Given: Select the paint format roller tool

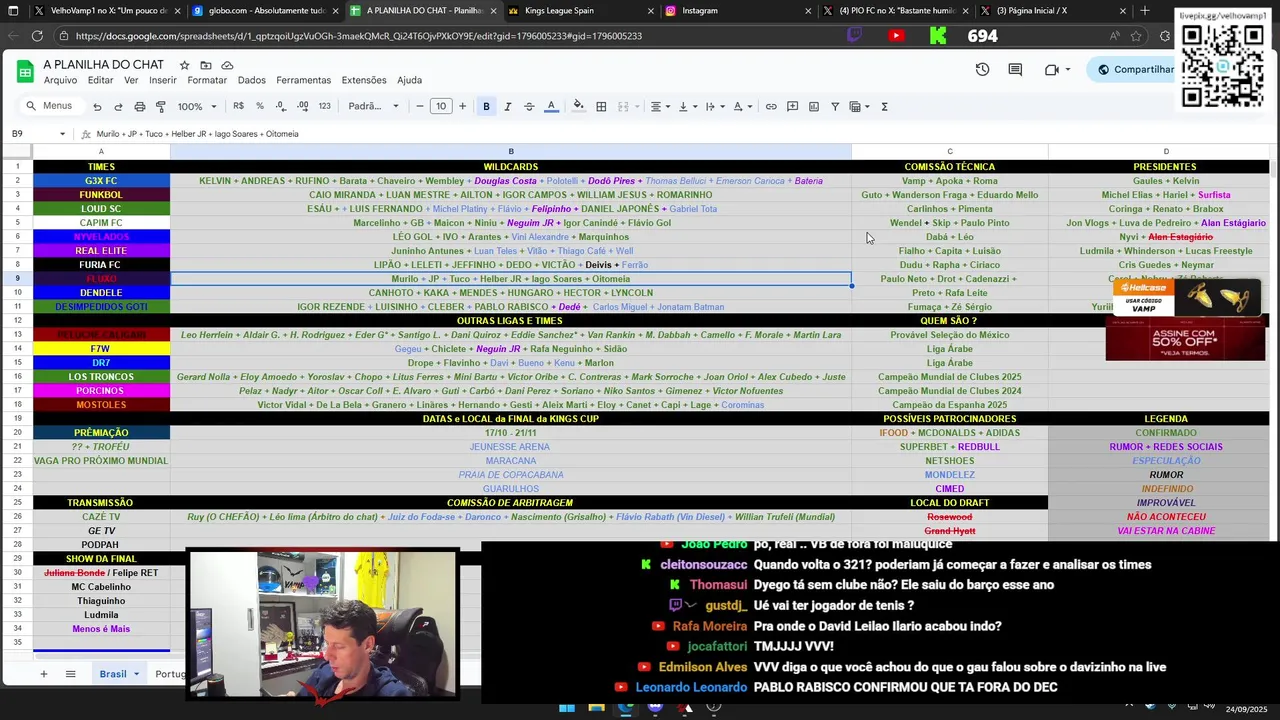Looking at the screenshot, I should pos(160,106).
